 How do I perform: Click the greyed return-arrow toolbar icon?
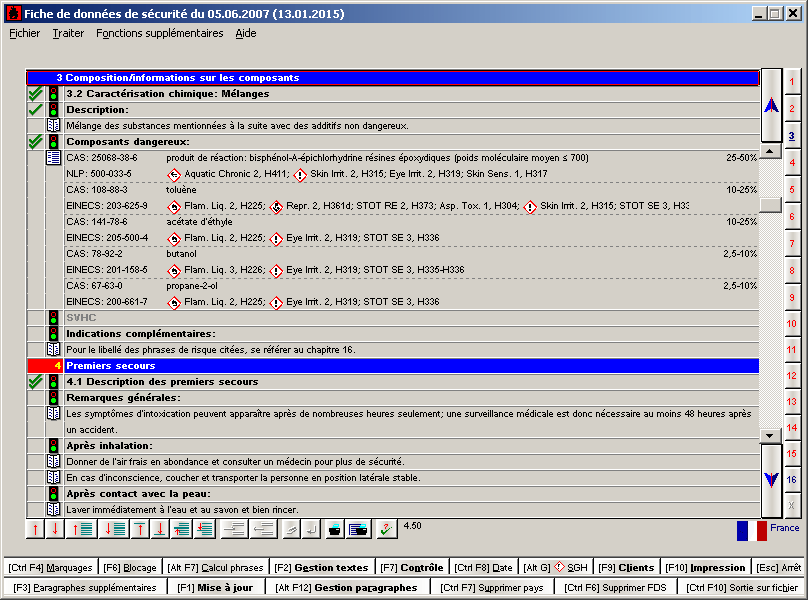click(312, 529)
